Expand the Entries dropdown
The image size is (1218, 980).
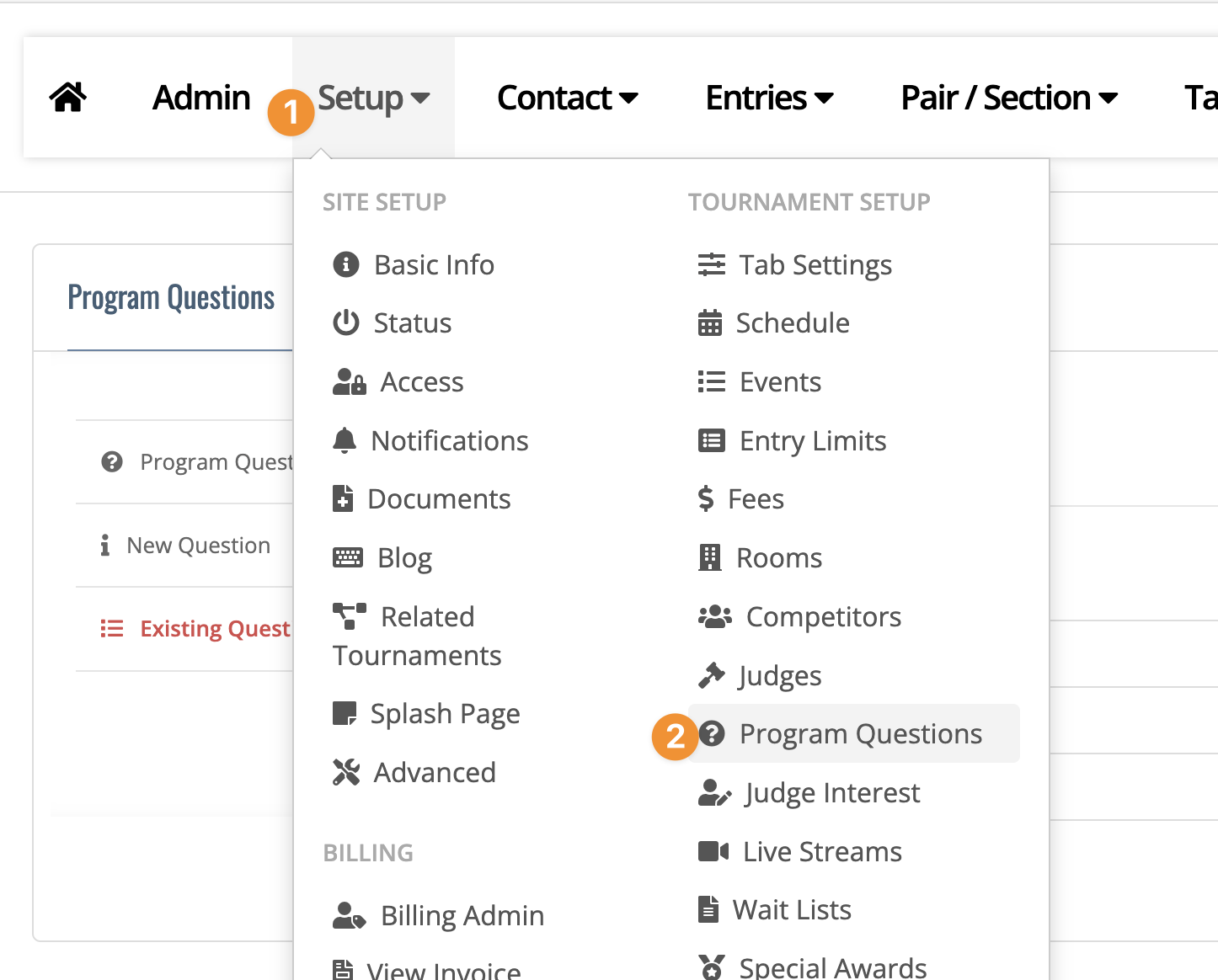click(770, 98)
